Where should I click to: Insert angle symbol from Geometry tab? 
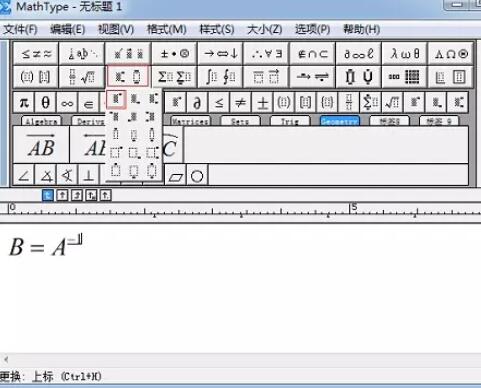(24, 176)
